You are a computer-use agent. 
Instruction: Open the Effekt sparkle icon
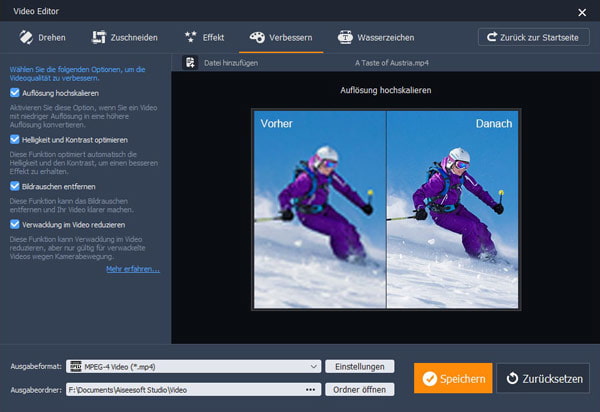[x=191, y=37]
